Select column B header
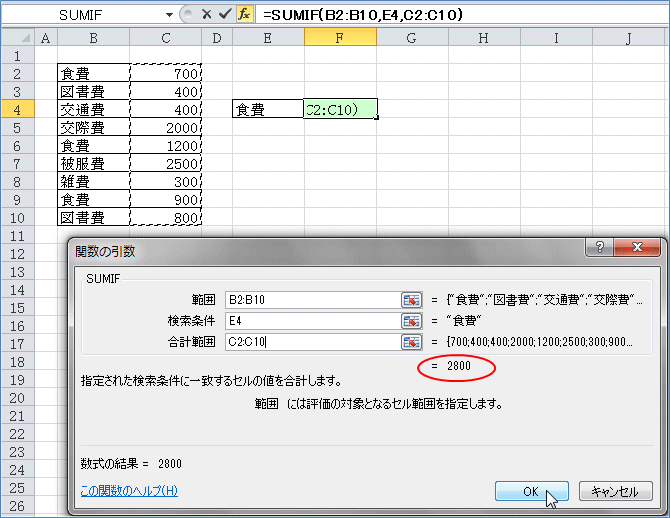The image size is (670, 518). coord(94,38)
